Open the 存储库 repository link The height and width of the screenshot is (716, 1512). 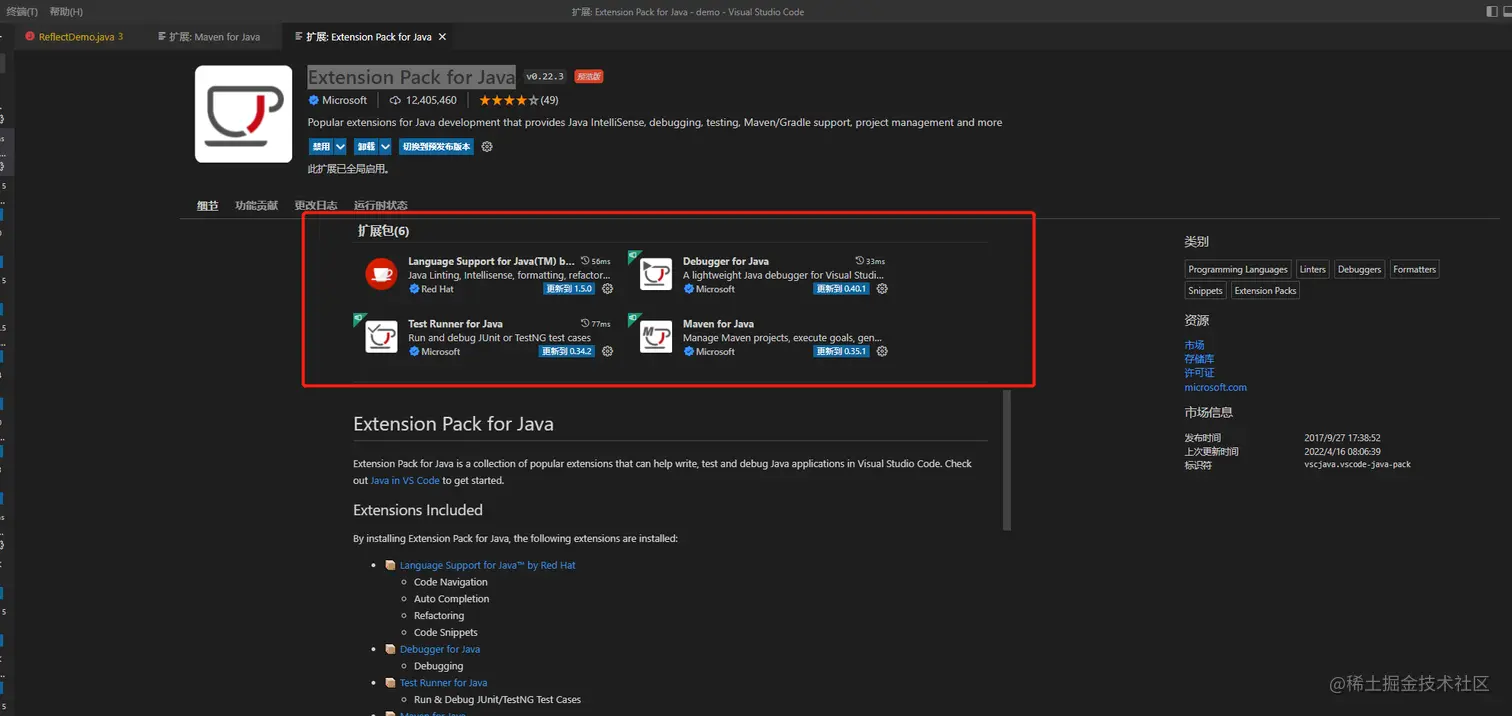pyautogui.click(x=1199, y=359)
